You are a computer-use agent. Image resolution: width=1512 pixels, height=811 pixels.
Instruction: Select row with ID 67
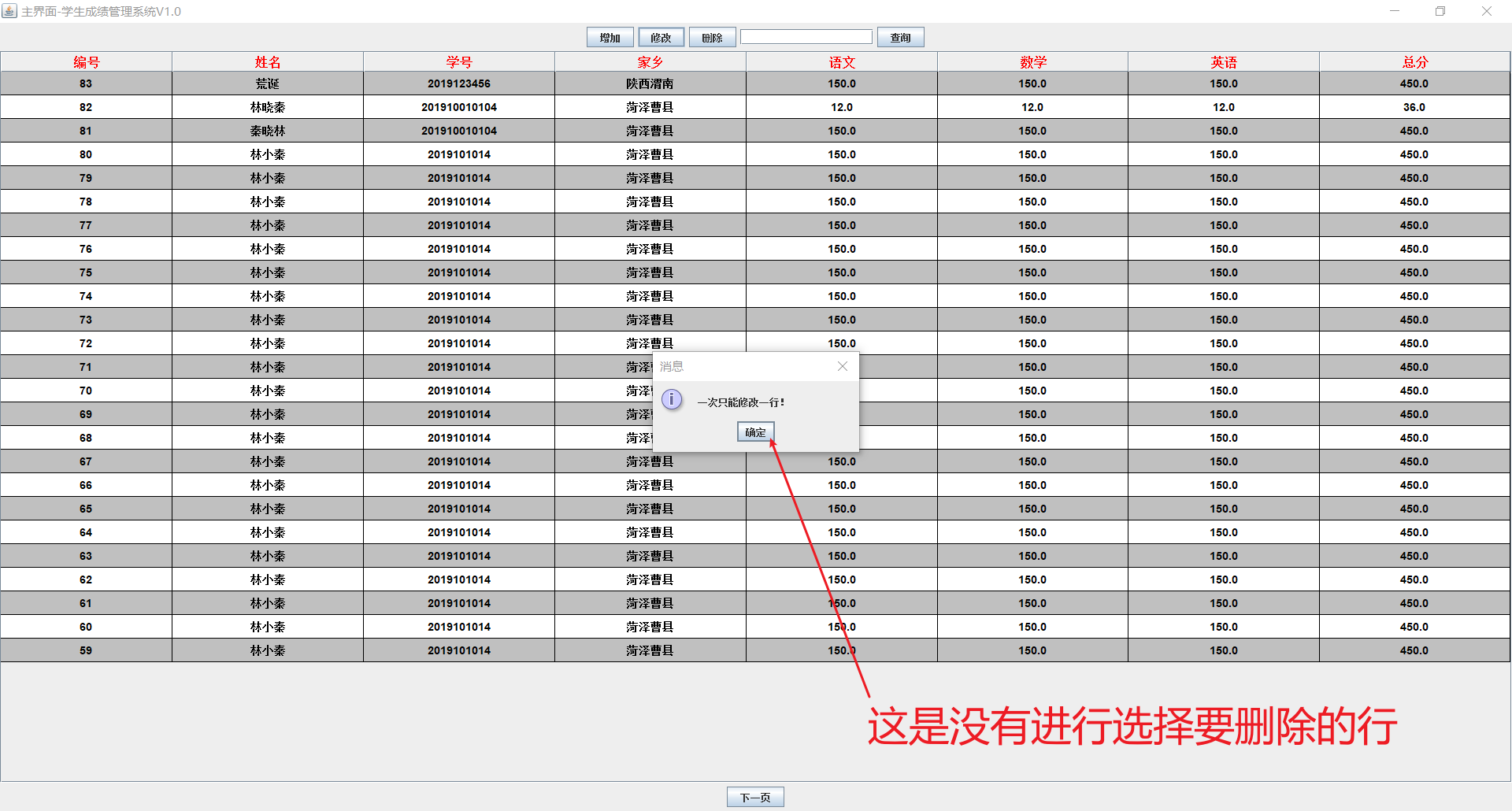click(x=755, y=461)
